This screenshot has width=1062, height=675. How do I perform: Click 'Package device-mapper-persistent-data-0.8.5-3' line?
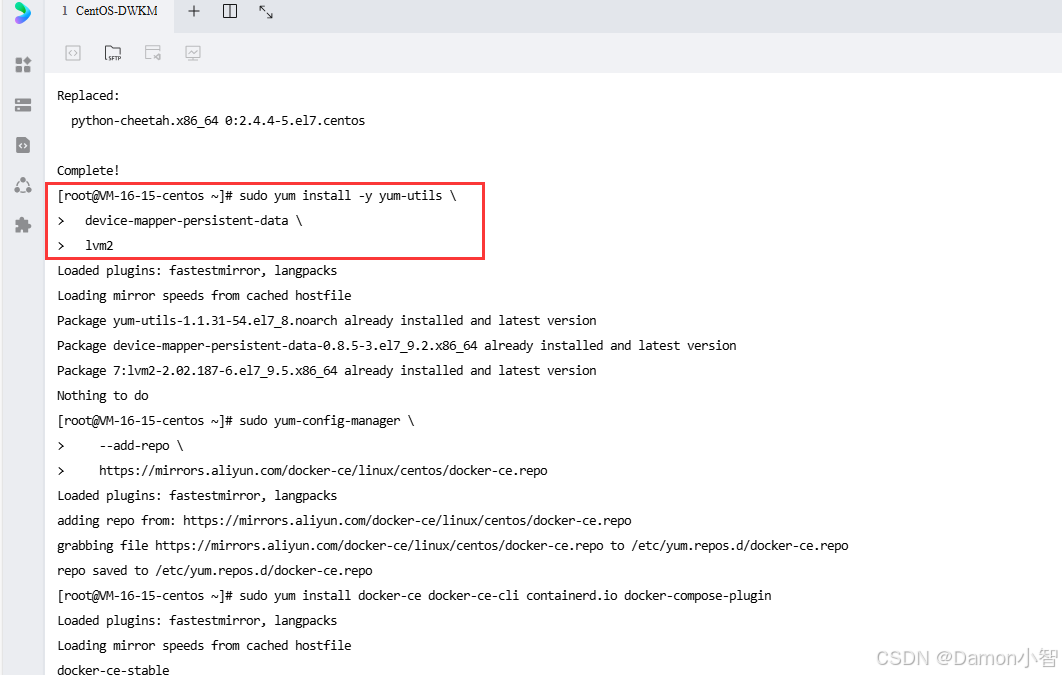click(396, 345)
